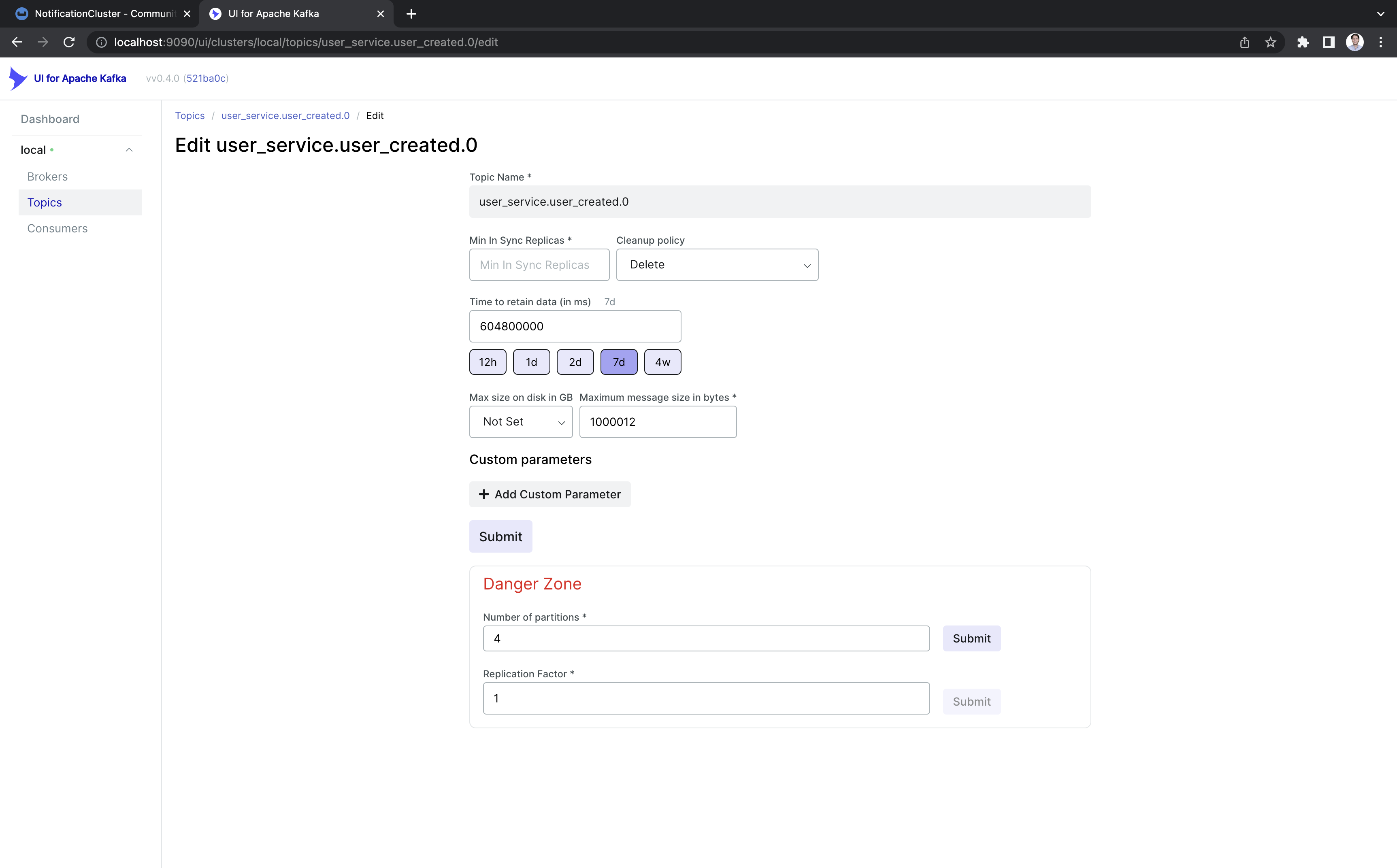Open the Max size on disk dropdown
Viewport: 1397px width, 868px height.
tap(520, 422)
